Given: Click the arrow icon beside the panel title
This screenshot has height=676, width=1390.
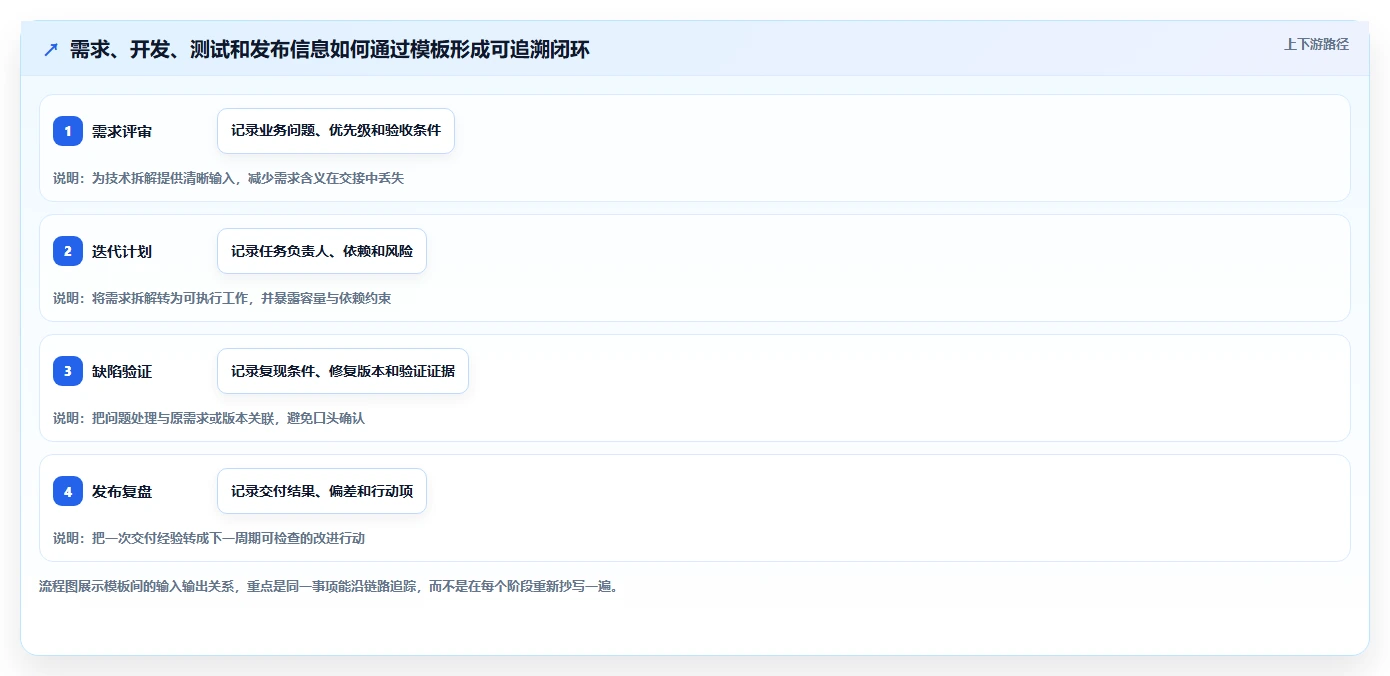Looking at the screenshot, I should pyautogui.click(x=51, y=49).
